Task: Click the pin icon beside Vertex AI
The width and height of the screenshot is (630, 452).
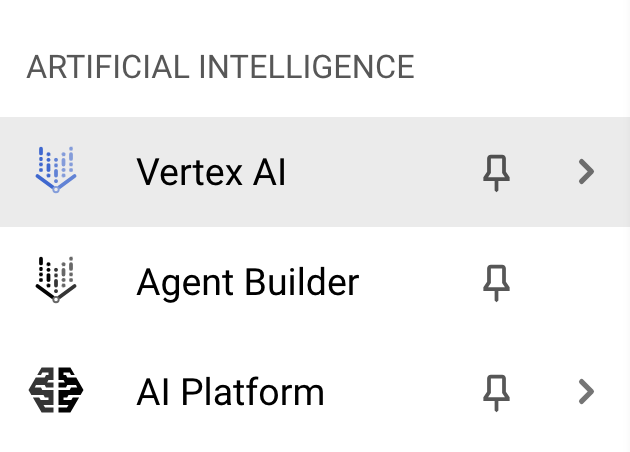Action: click(x=496, y=173)
